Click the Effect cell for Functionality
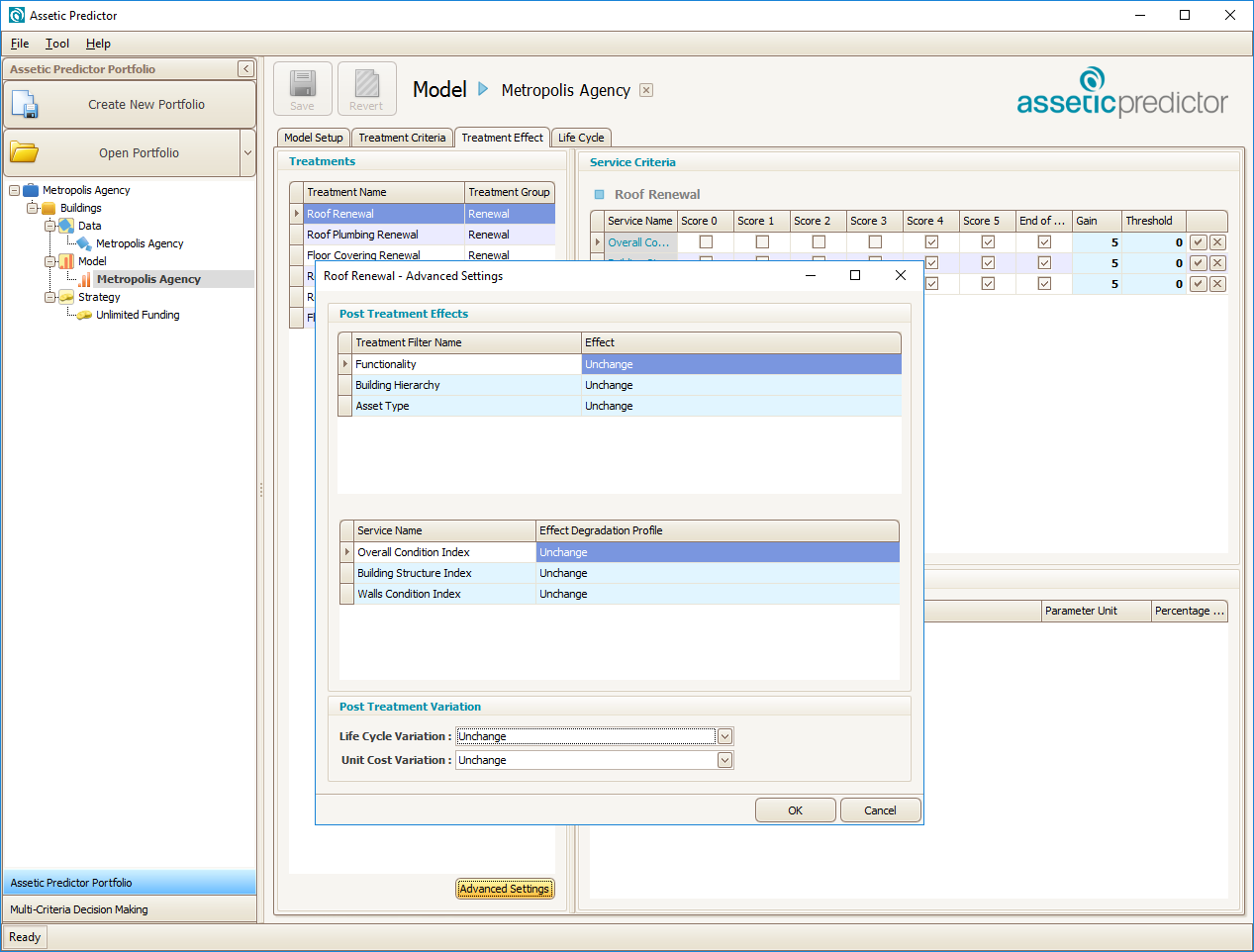Image resolution: width=1254 pixels, height=952 pixels. pyautogui.click(x=741, y=364)
